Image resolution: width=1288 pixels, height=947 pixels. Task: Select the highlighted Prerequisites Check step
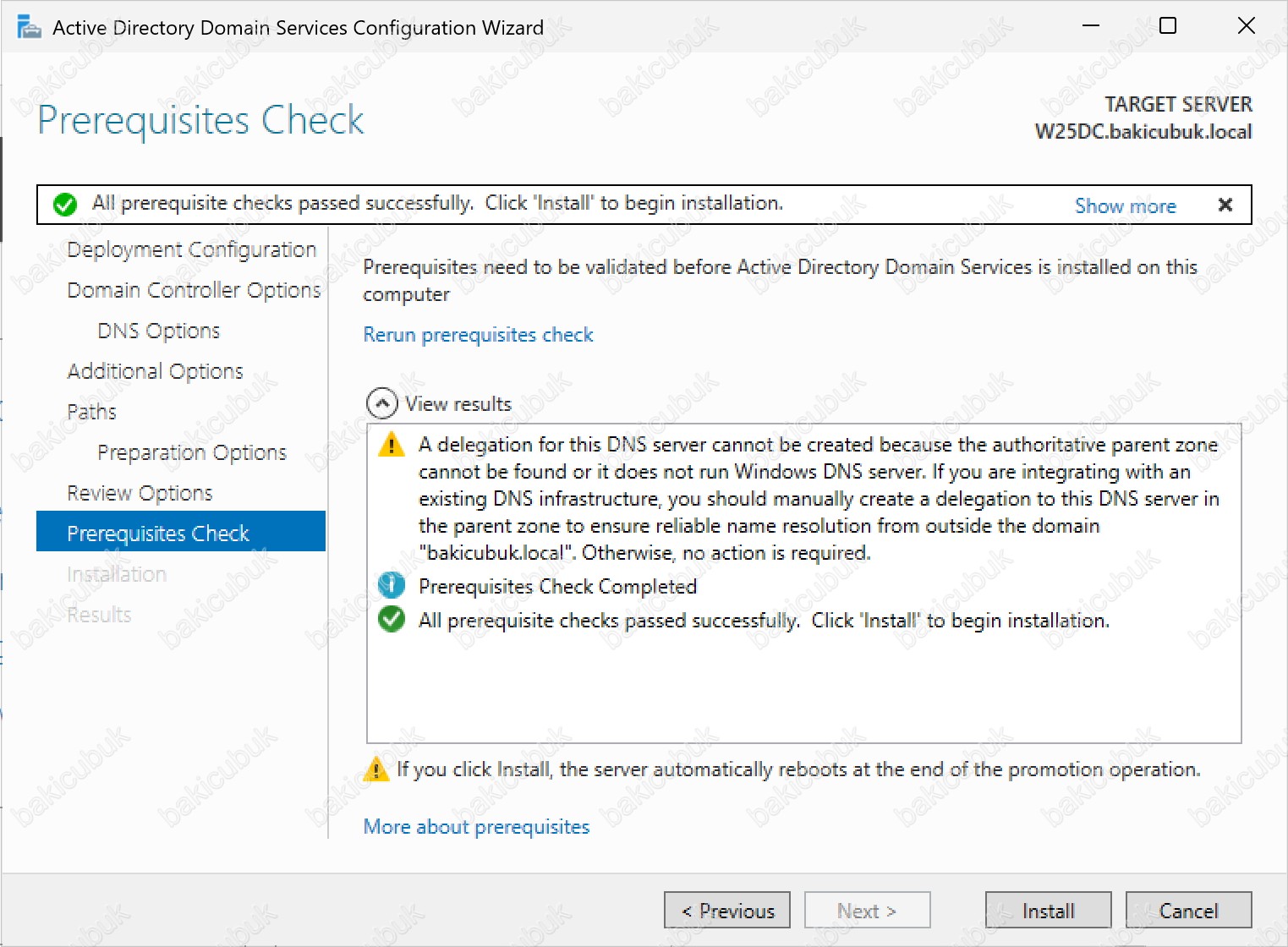tap(181, 531)
